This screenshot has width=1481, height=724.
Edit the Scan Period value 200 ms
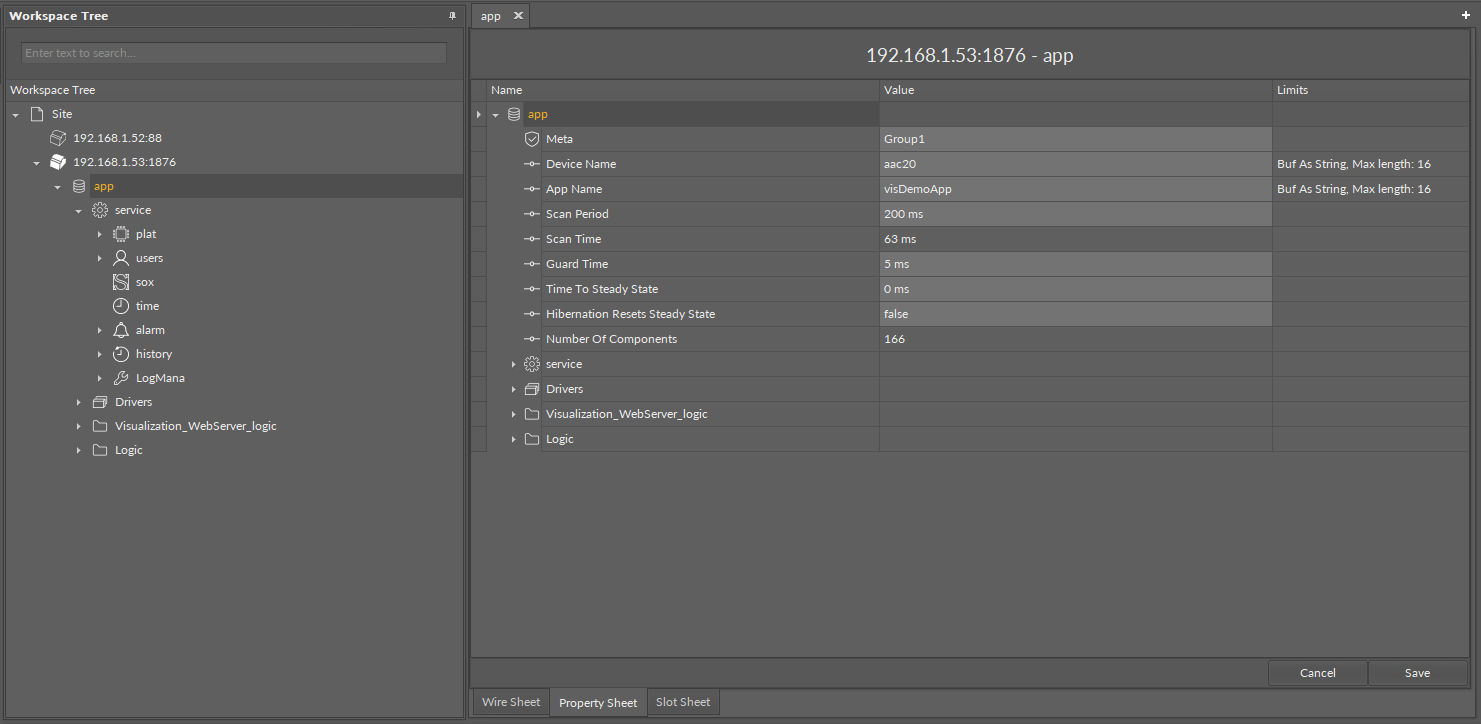[x=1076, y=214]
